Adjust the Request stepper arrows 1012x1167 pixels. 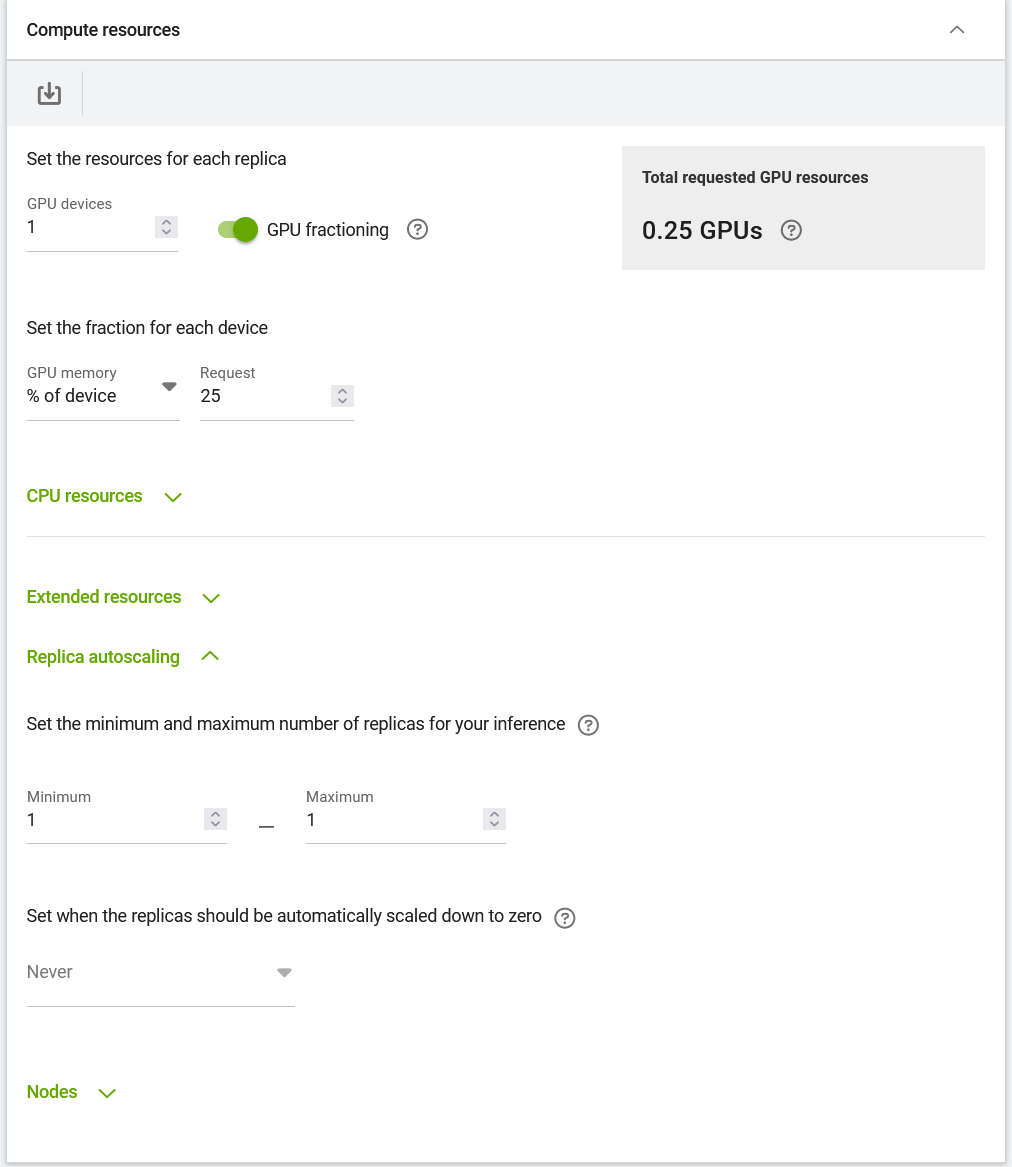(342, 396)
